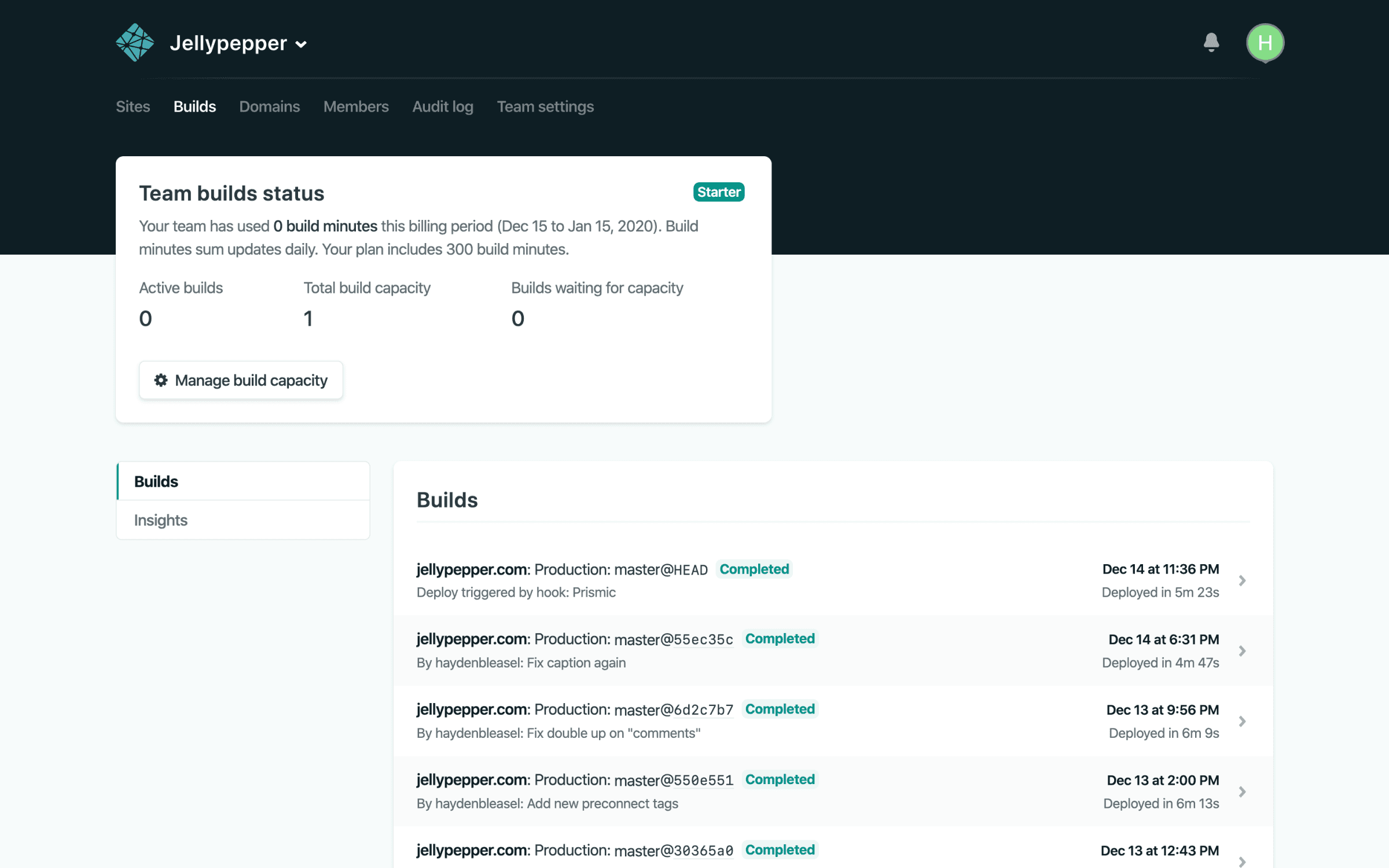Click Deployed in 6m 13s text
1389x868 pixels.
[1161, 804]
